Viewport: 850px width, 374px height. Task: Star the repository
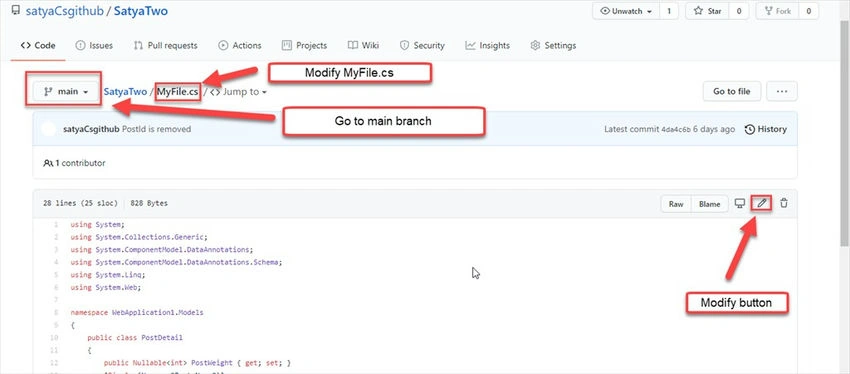pos(707,11)
